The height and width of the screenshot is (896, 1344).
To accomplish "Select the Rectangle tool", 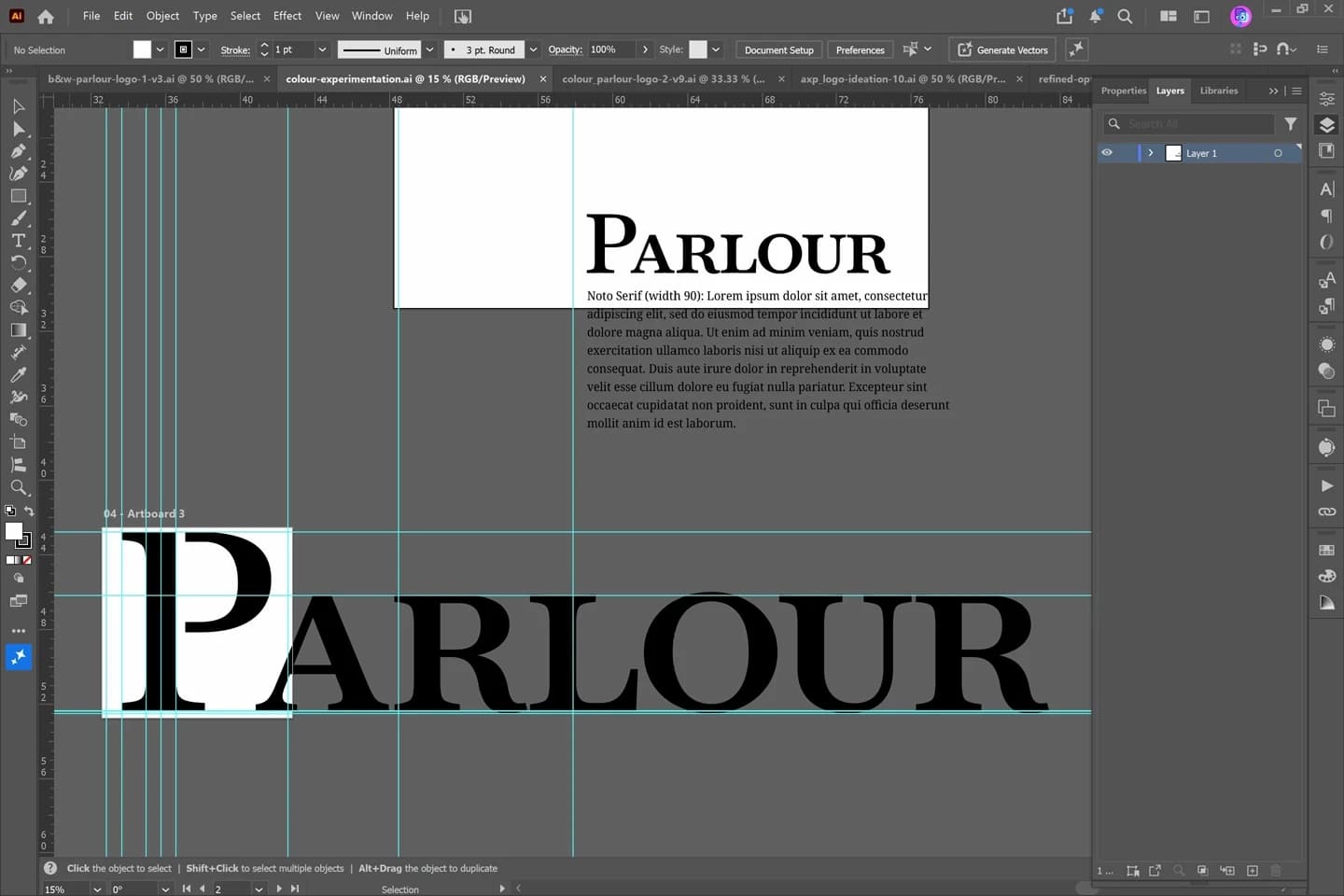I will tap(18, 196).
